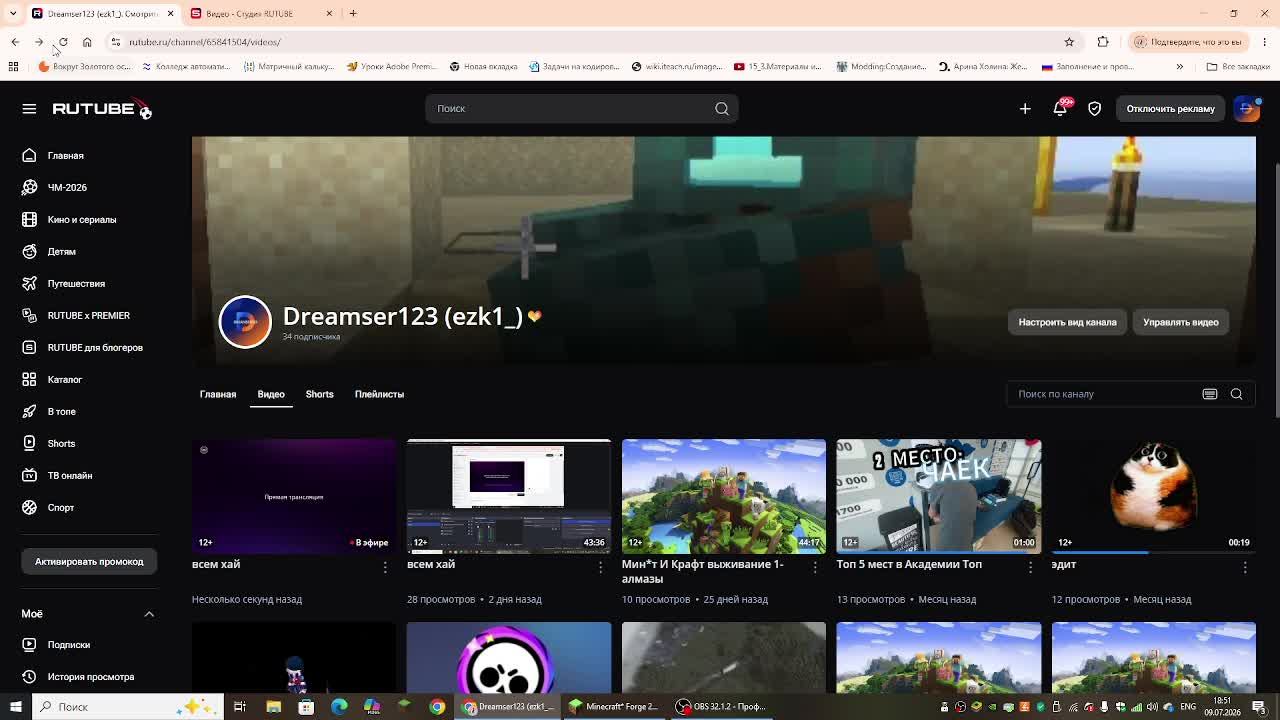Click the Windows Start button
The width and height of the screenshot is (1280, 720).
15,707
